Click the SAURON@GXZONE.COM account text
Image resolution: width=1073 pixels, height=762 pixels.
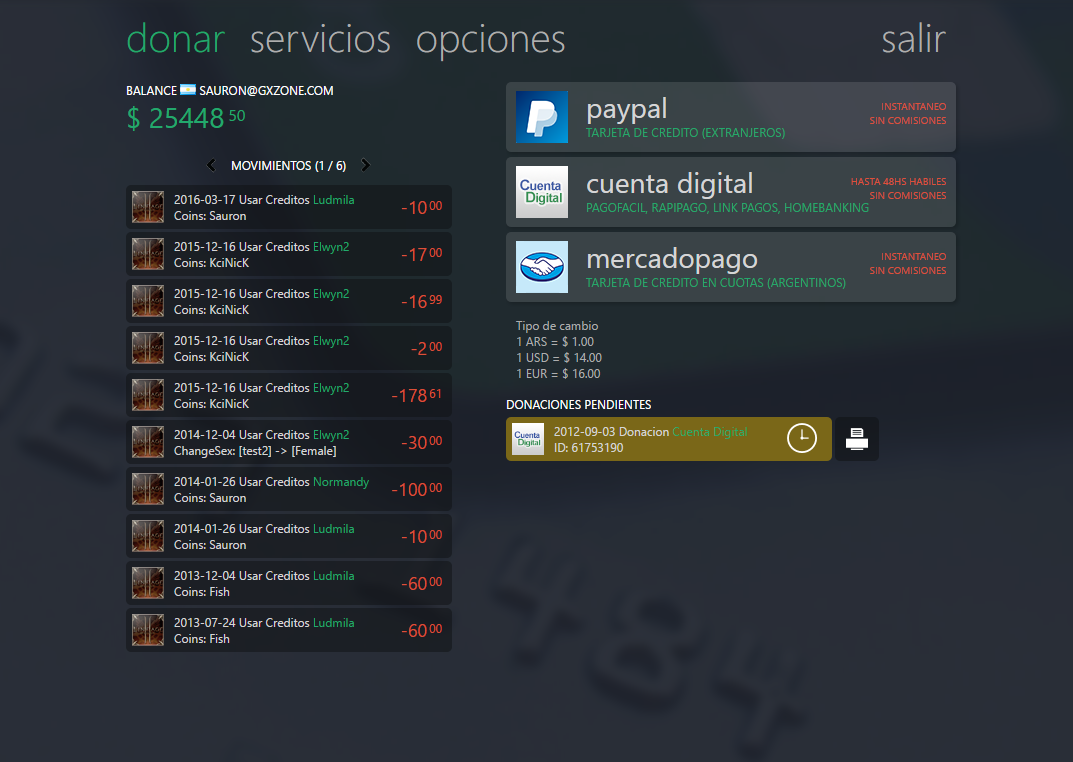click(x=266, y=90)
